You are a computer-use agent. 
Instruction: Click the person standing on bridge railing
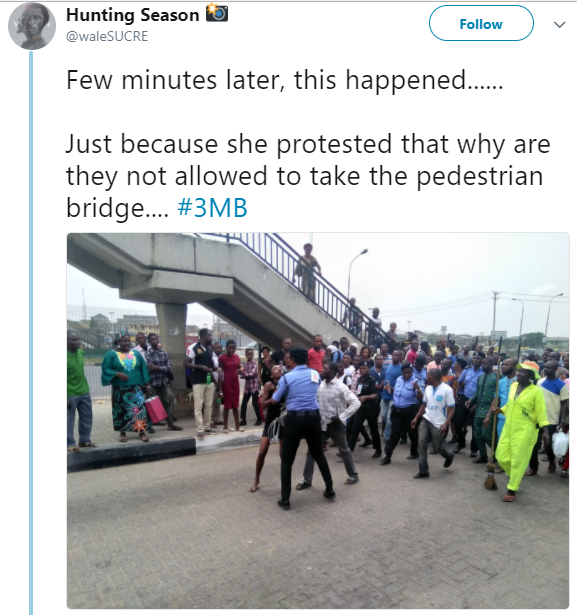click(308, 271)
